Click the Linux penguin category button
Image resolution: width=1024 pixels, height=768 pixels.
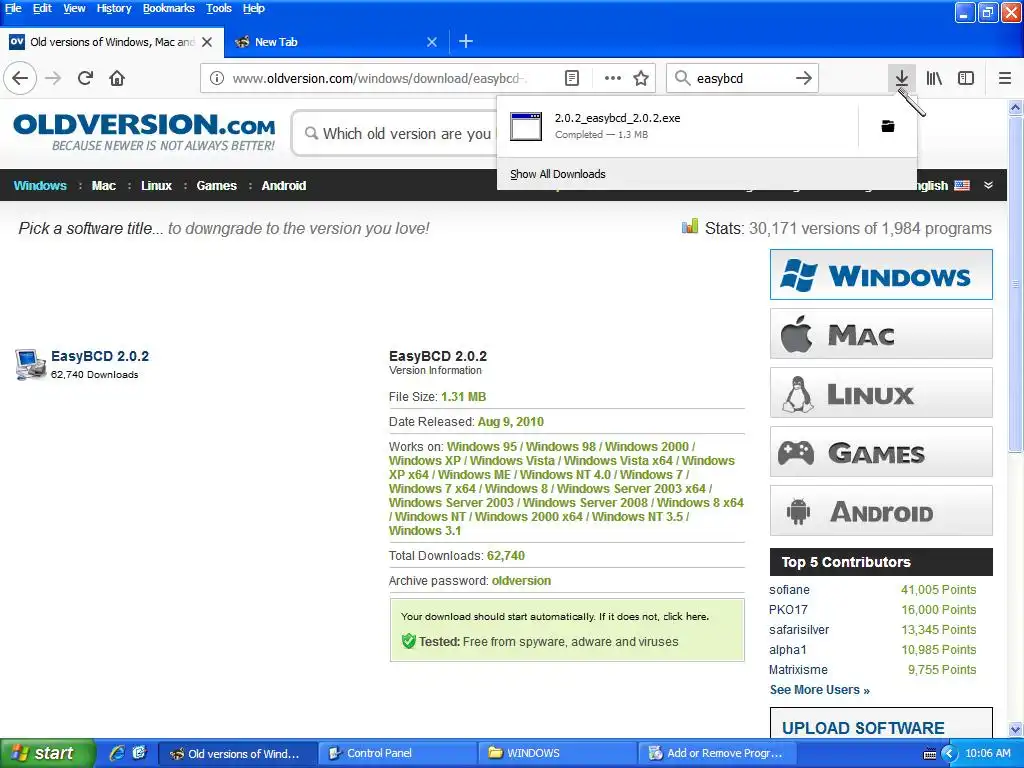click(x=881, y=392)
